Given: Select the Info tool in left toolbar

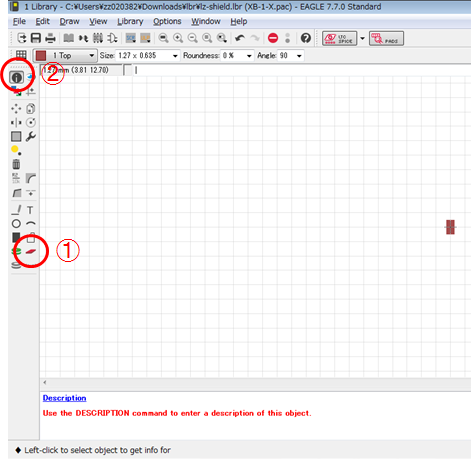Looking at the screenshot, I should point(16,77).
